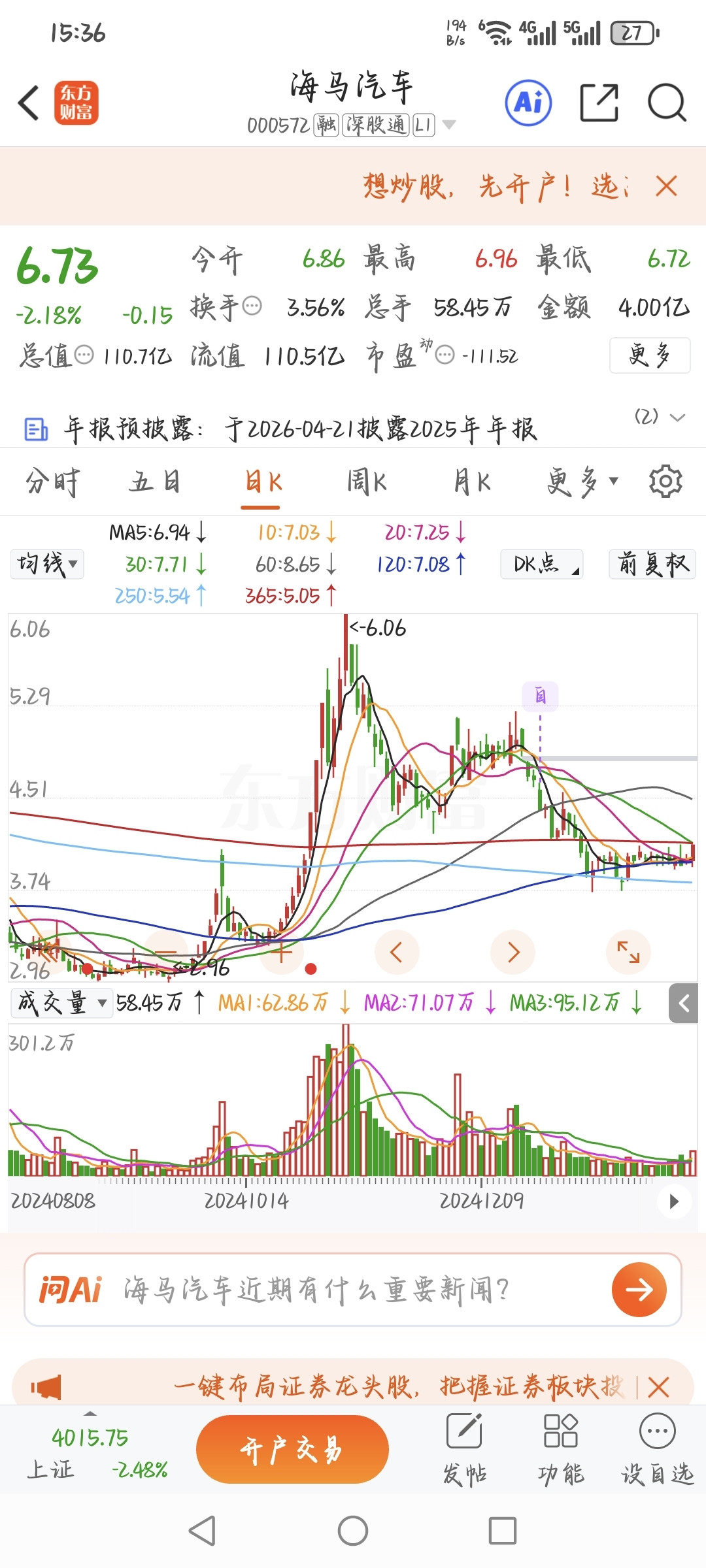706x1568 pixels.
Task: Tap the purple 自 marker on chart
Action: pos(540,696)
